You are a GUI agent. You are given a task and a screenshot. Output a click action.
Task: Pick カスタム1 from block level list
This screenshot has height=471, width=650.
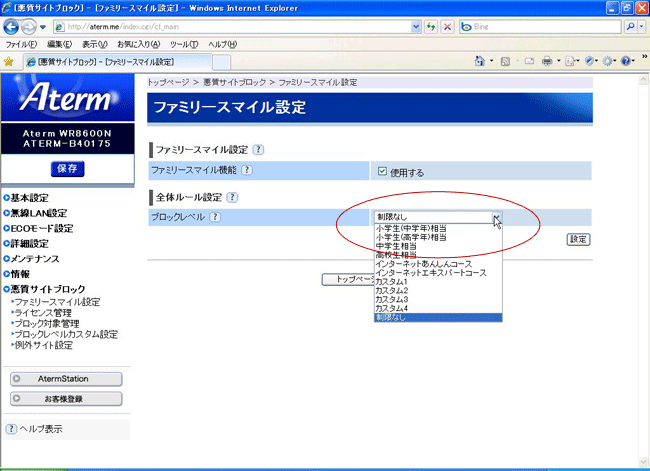392,281
